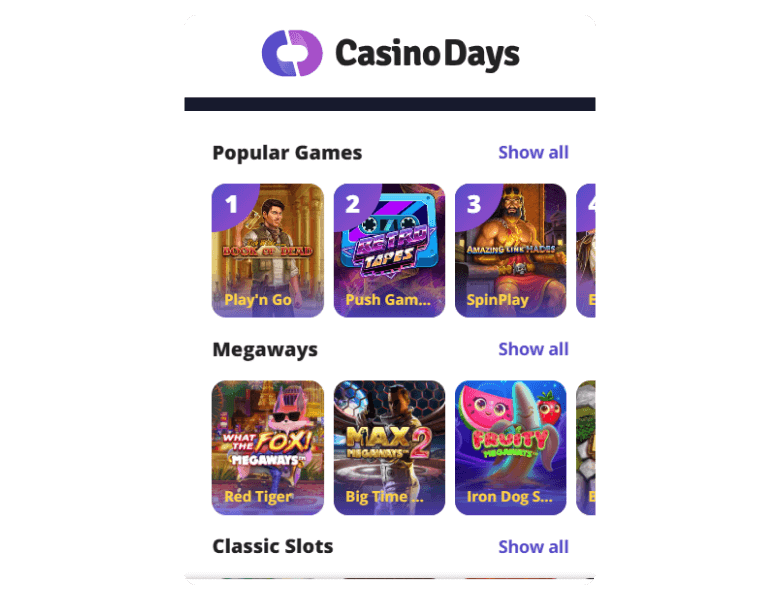
Task: Click the number 3 rank badge
Action: (x=474, y=204)
